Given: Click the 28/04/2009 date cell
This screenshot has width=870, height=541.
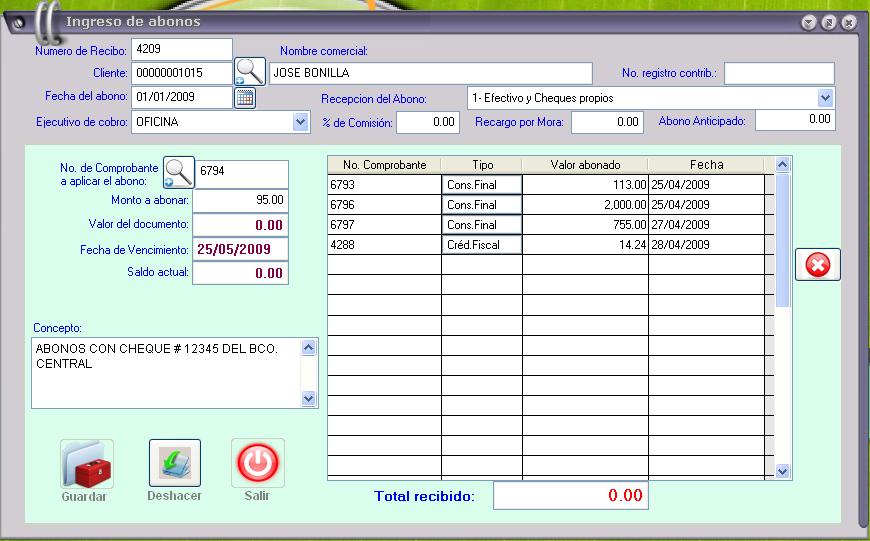Looking at the screenshot, I should click(x=706, y=245).
